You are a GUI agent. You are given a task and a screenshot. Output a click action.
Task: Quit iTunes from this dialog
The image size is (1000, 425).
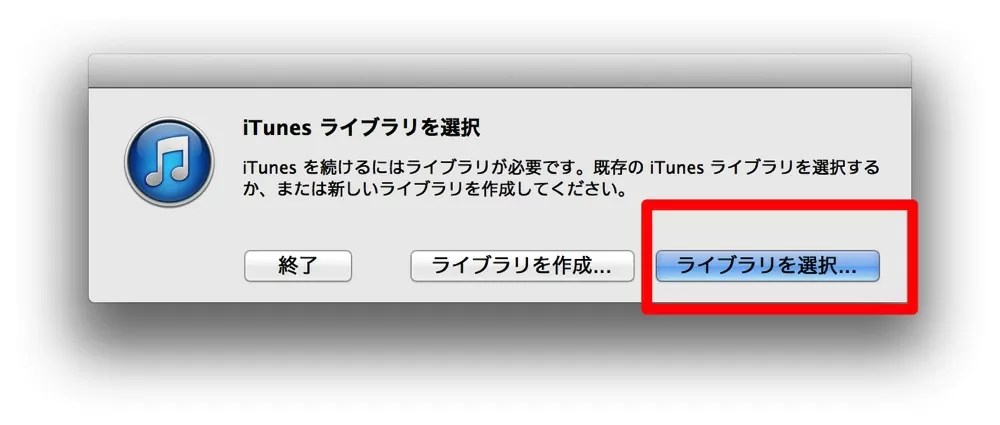click(x=298, y=266)
